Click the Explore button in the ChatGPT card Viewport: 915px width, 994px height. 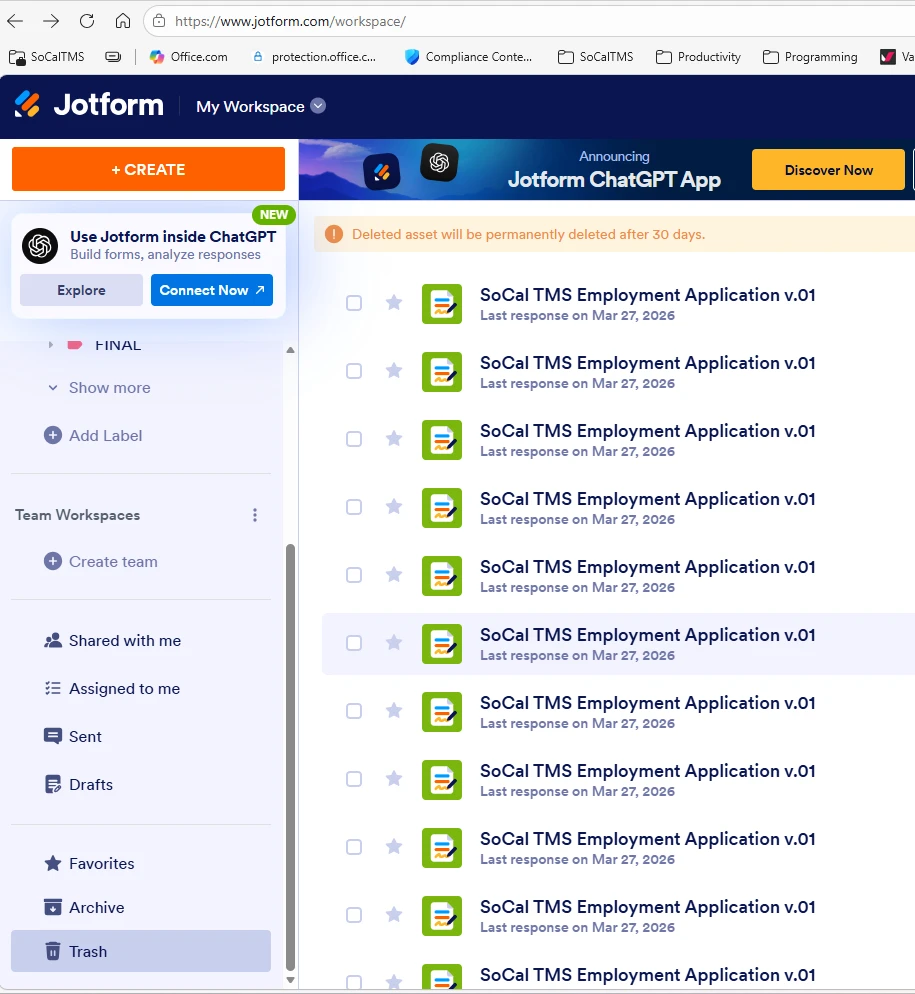[81, 290]
